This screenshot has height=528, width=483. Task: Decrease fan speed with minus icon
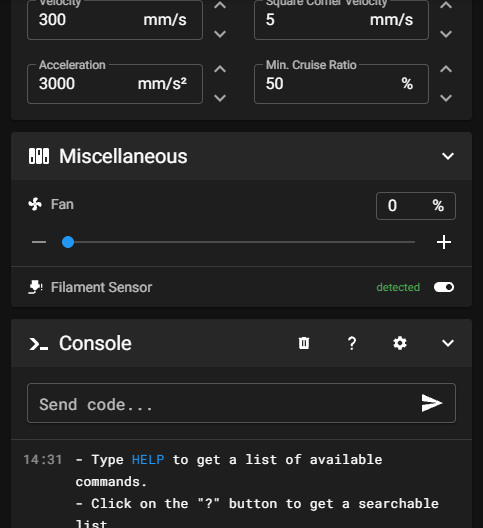click(x=39, y=242)
